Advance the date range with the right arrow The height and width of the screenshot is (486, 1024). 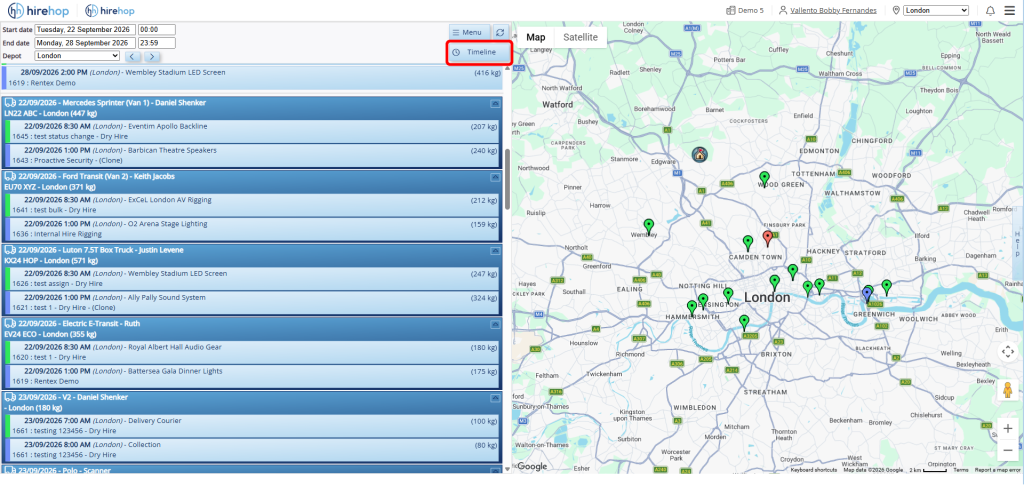point(152,56)
